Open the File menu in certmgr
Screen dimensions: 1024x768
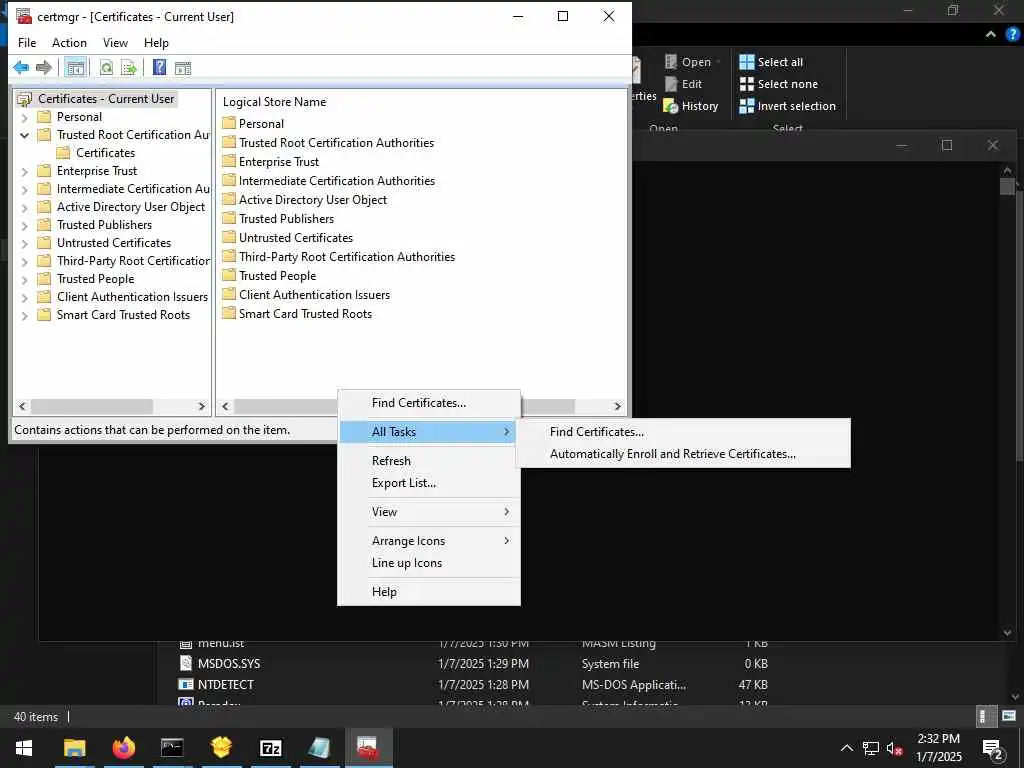tap(27, 42)
